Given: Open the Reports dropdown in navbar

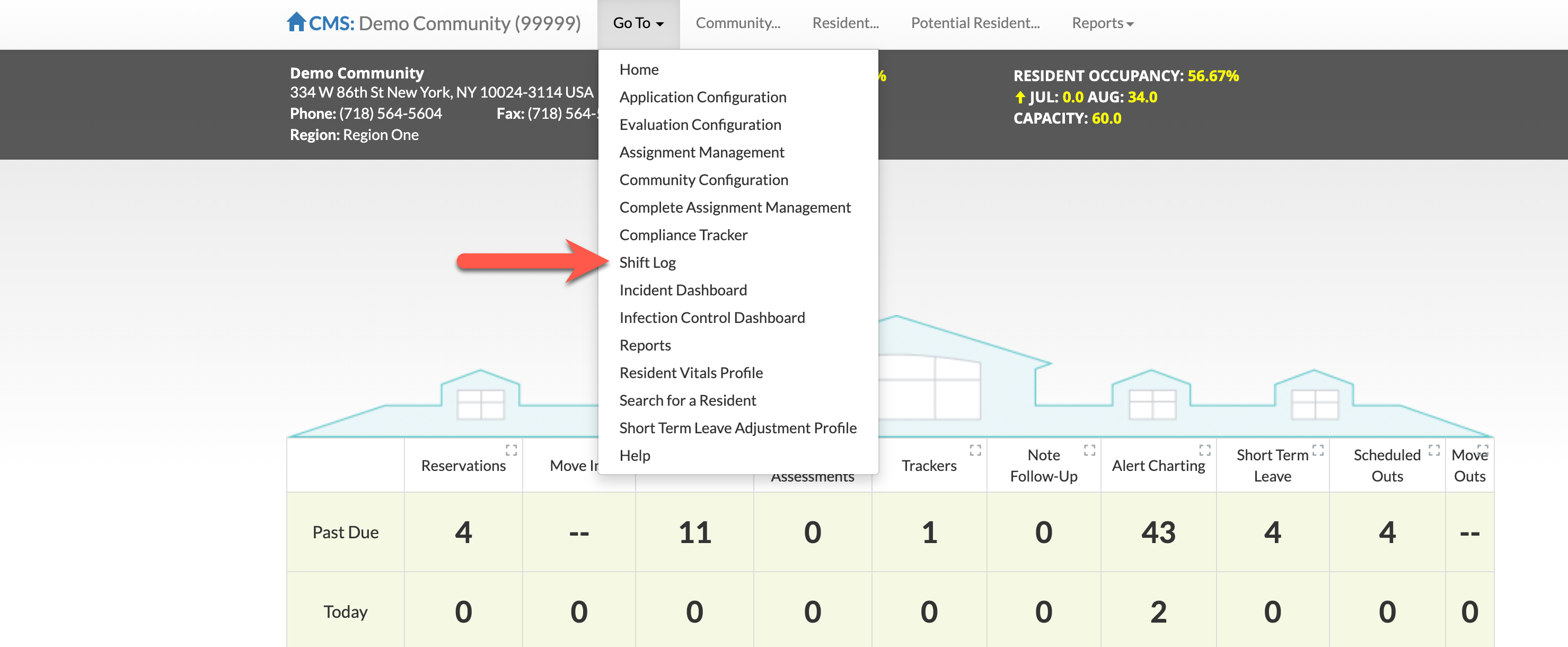Looking at the screenshot, I should click(x=1102, y=23).
